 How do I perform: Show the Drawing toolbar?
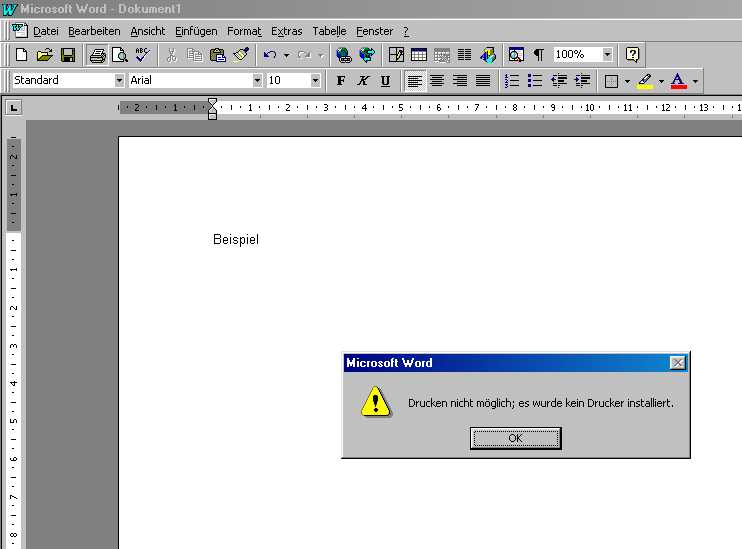[488, 55]
